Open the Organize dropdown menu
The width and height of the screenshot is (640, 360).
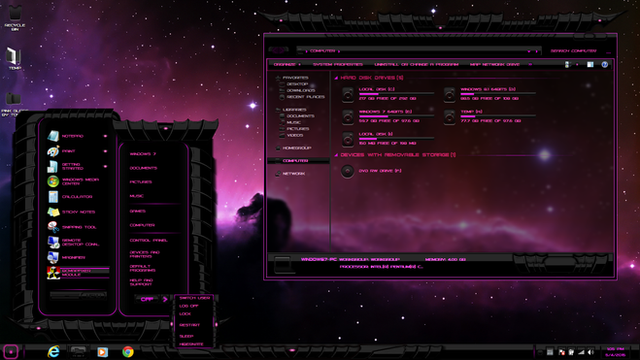click(287, 64)
